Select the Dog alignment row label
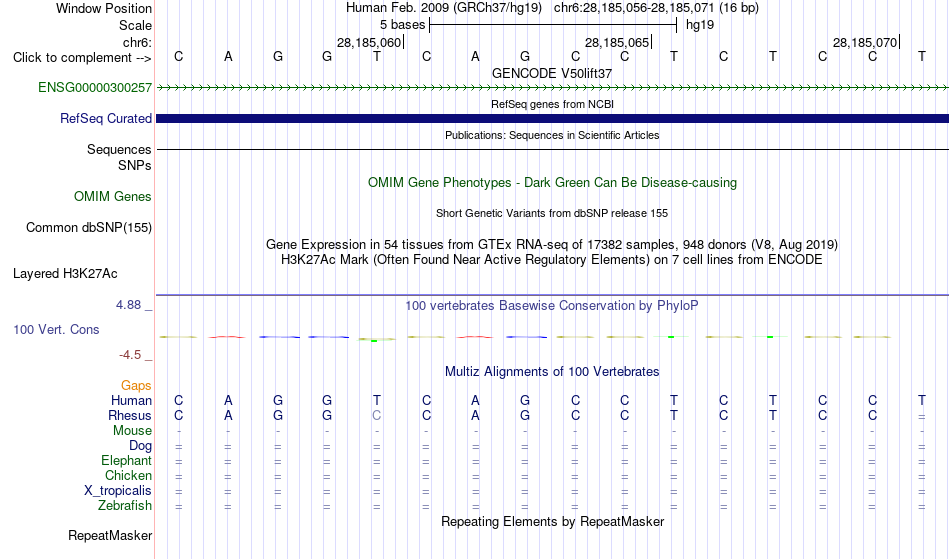This screenshot has width=950, height=559. click(x=140, y=446)
